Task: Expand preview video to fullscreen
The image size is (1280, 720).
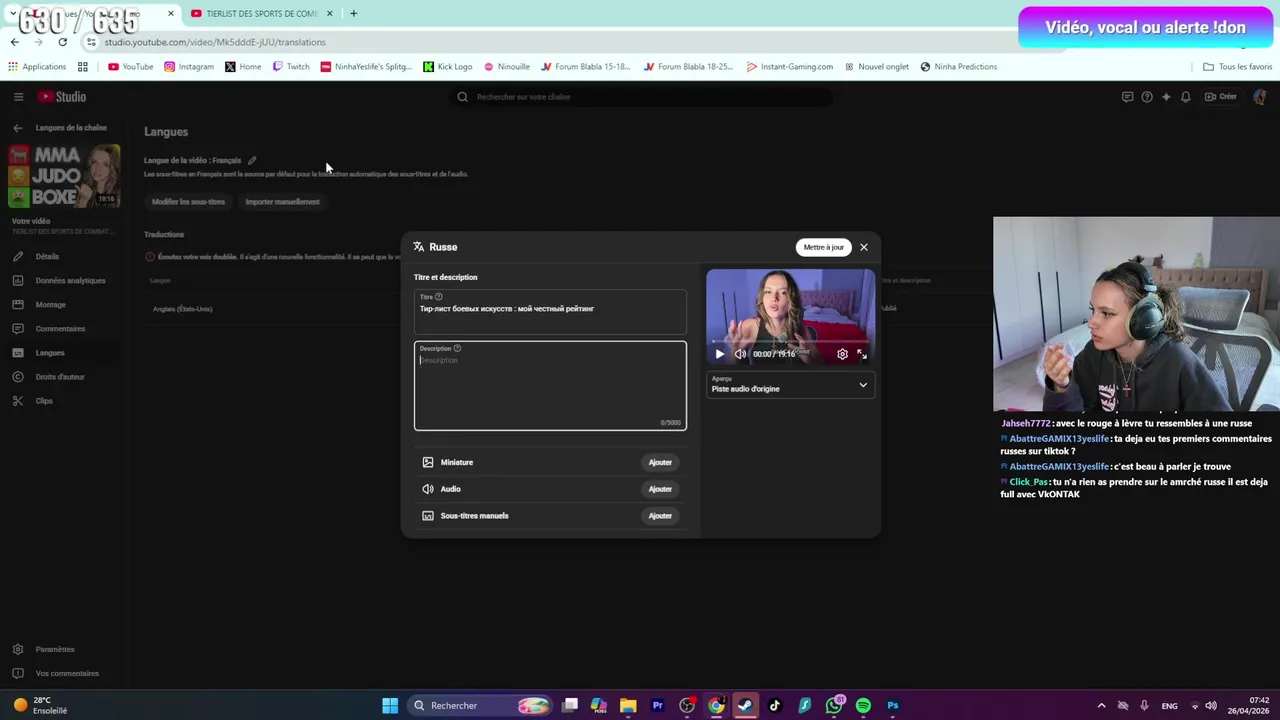Action: [862, 354]
